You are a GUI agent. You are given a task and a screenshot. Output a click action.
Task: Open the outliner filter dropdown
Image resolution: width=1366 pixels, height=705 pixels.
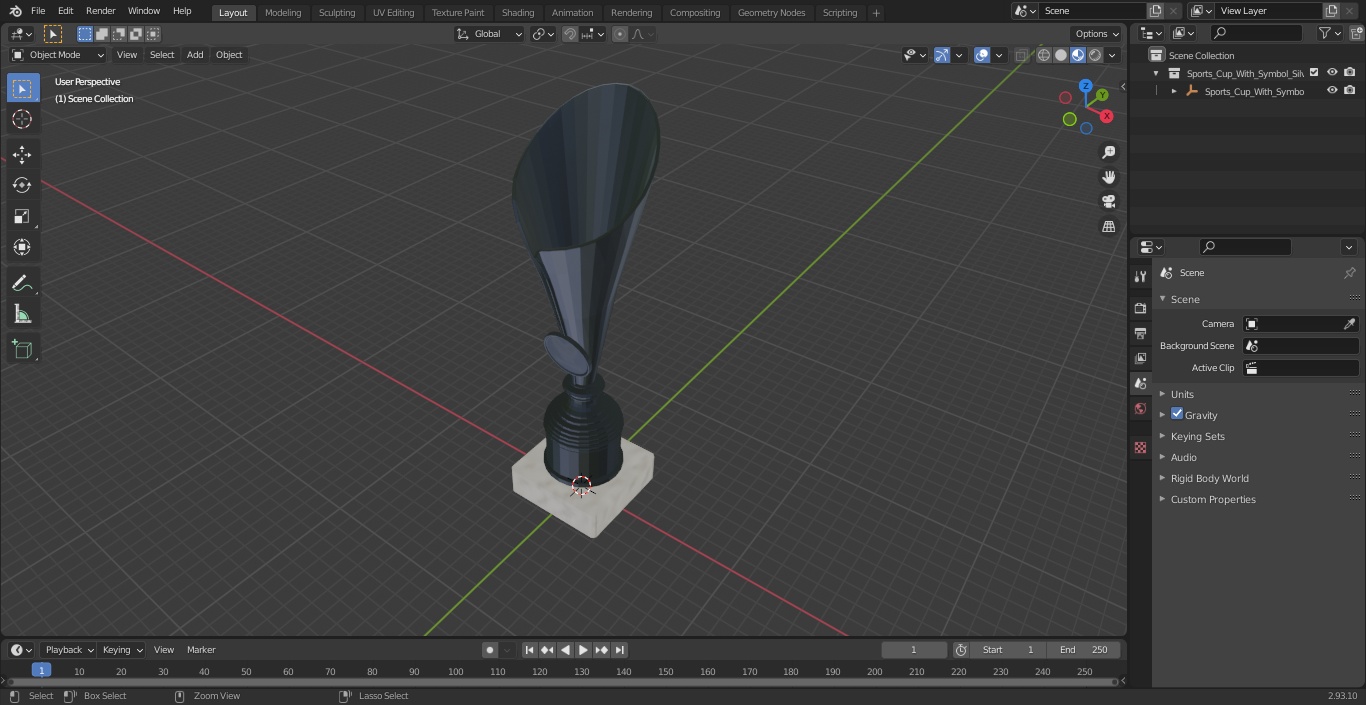click(1330, 33)
